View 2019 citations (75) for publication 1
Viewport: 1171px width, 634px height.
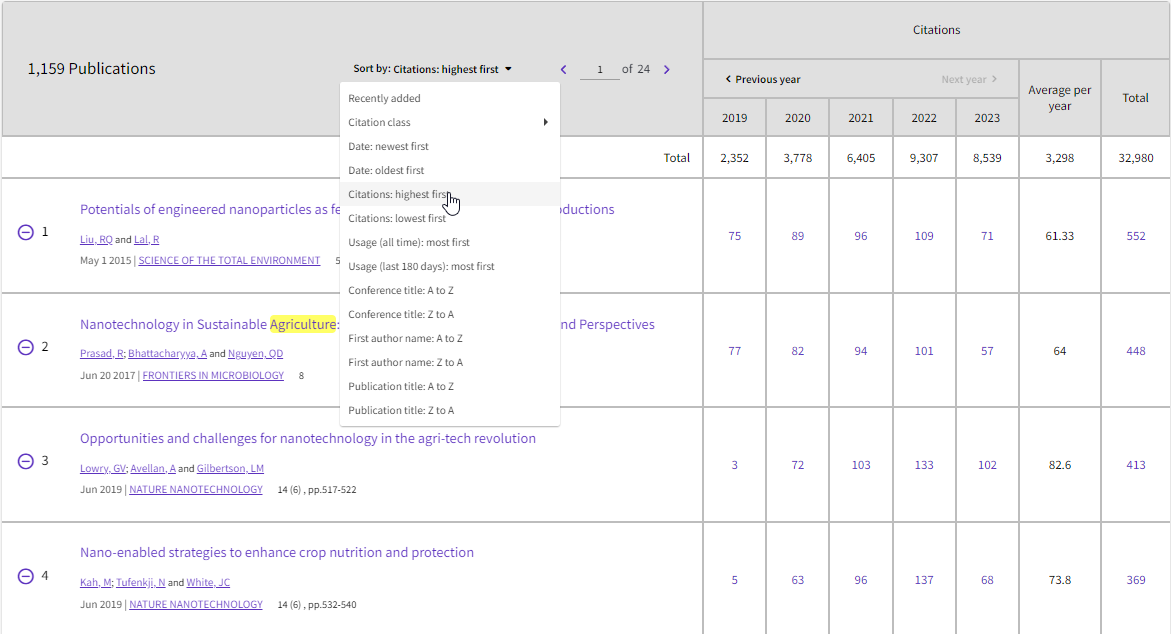[735, 236]
